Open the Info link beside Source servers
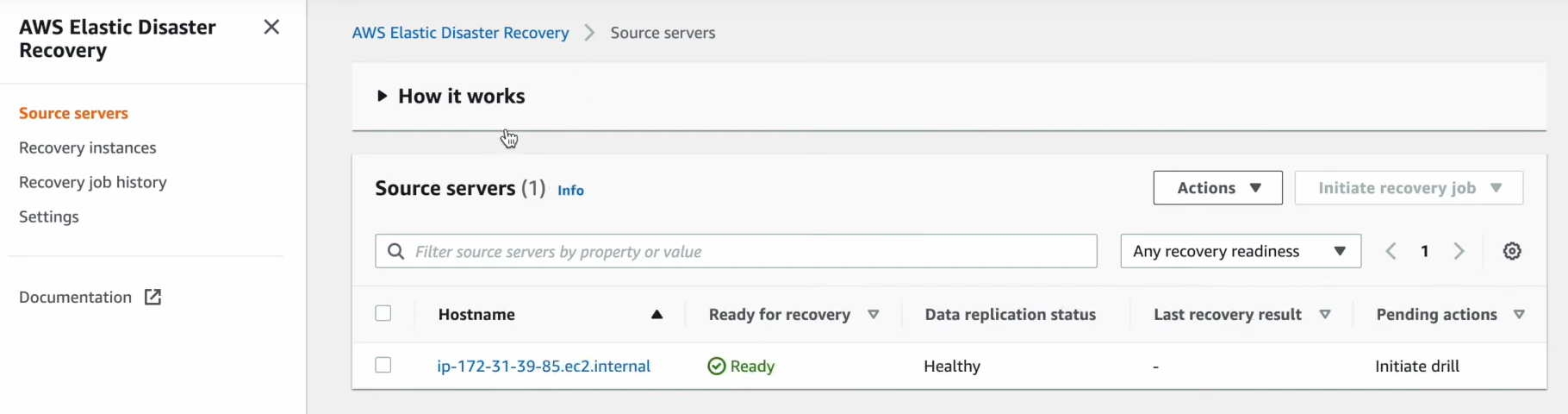The width and height of the screenshot is (1568, 414). pos(570,191)
